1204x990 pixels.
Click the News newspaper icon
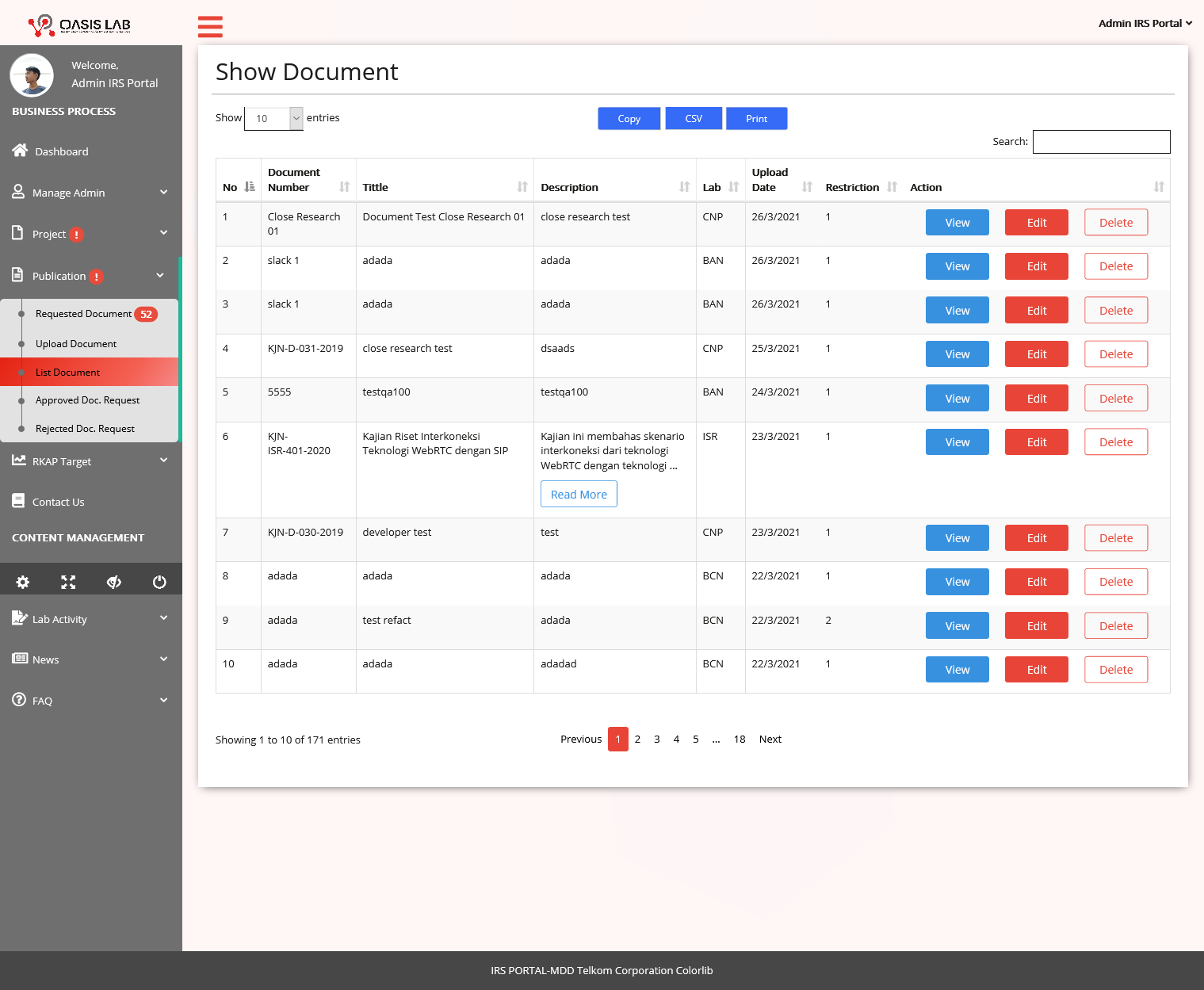tap(20, 659)
